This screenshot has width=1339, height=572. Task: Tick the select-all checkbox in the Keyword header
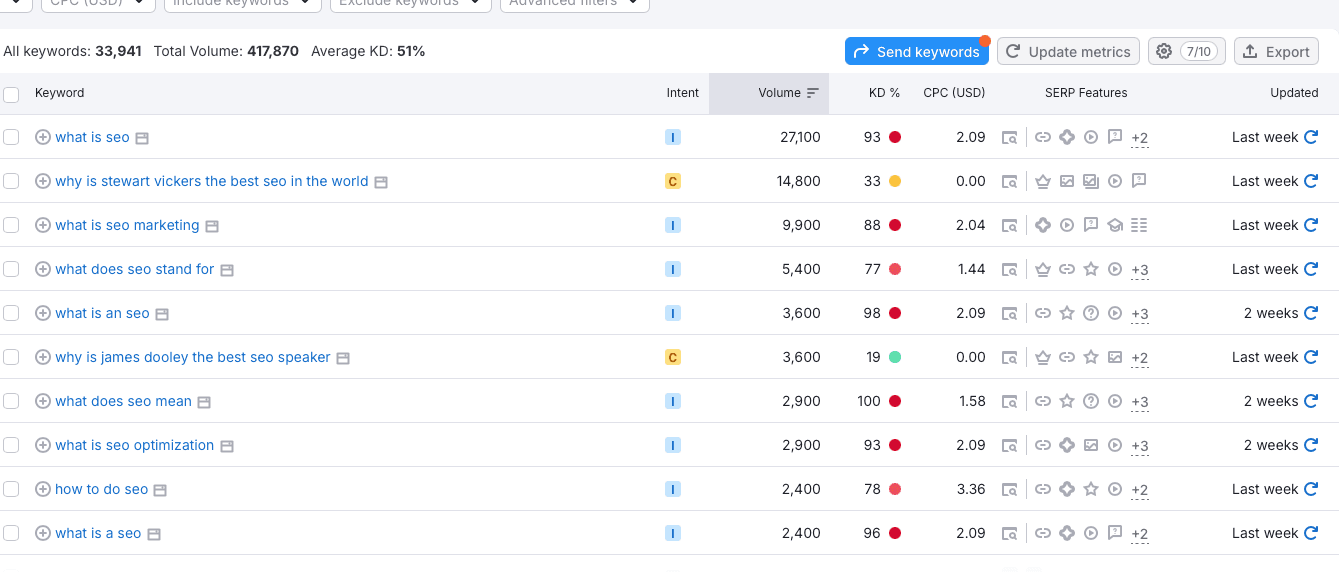(x=11, y=94)
